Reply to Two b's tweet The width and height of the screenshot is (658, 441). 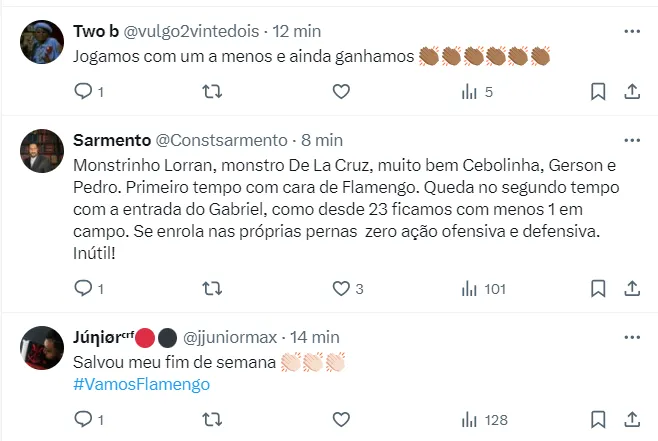(85, 92)
